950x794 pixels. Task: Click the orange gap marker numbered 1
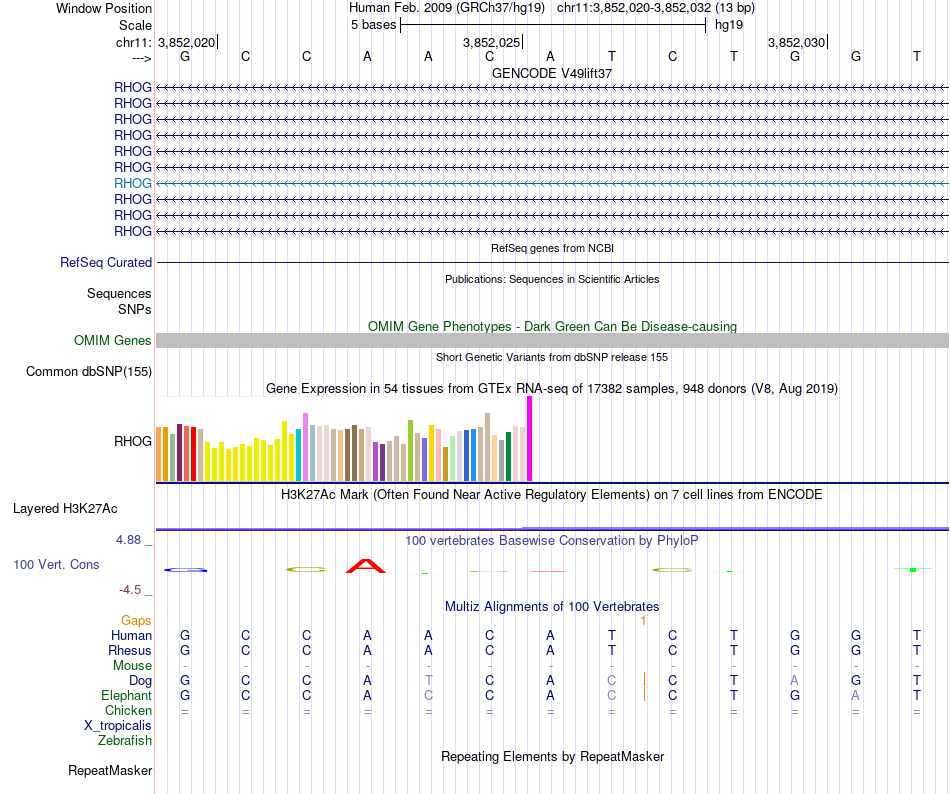643,620
